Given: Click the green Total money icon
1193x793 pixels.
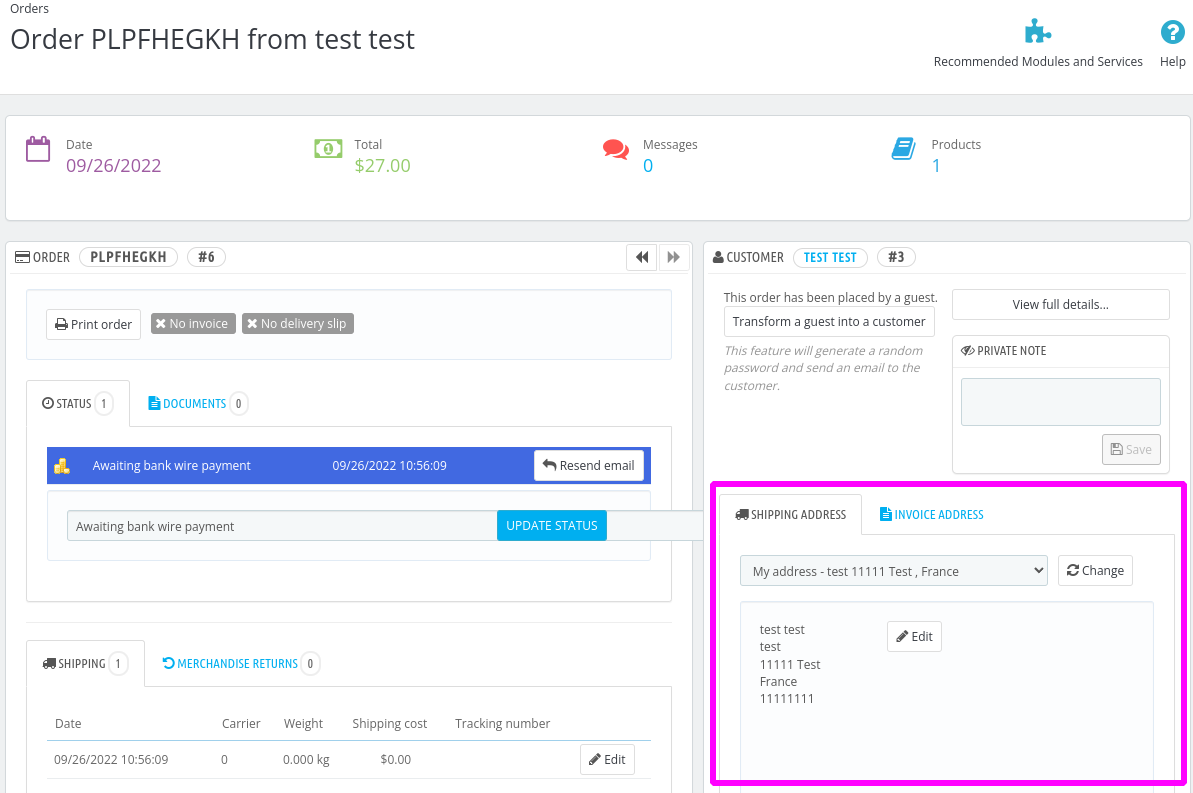Looking at the screenshot, I should 328,148.
